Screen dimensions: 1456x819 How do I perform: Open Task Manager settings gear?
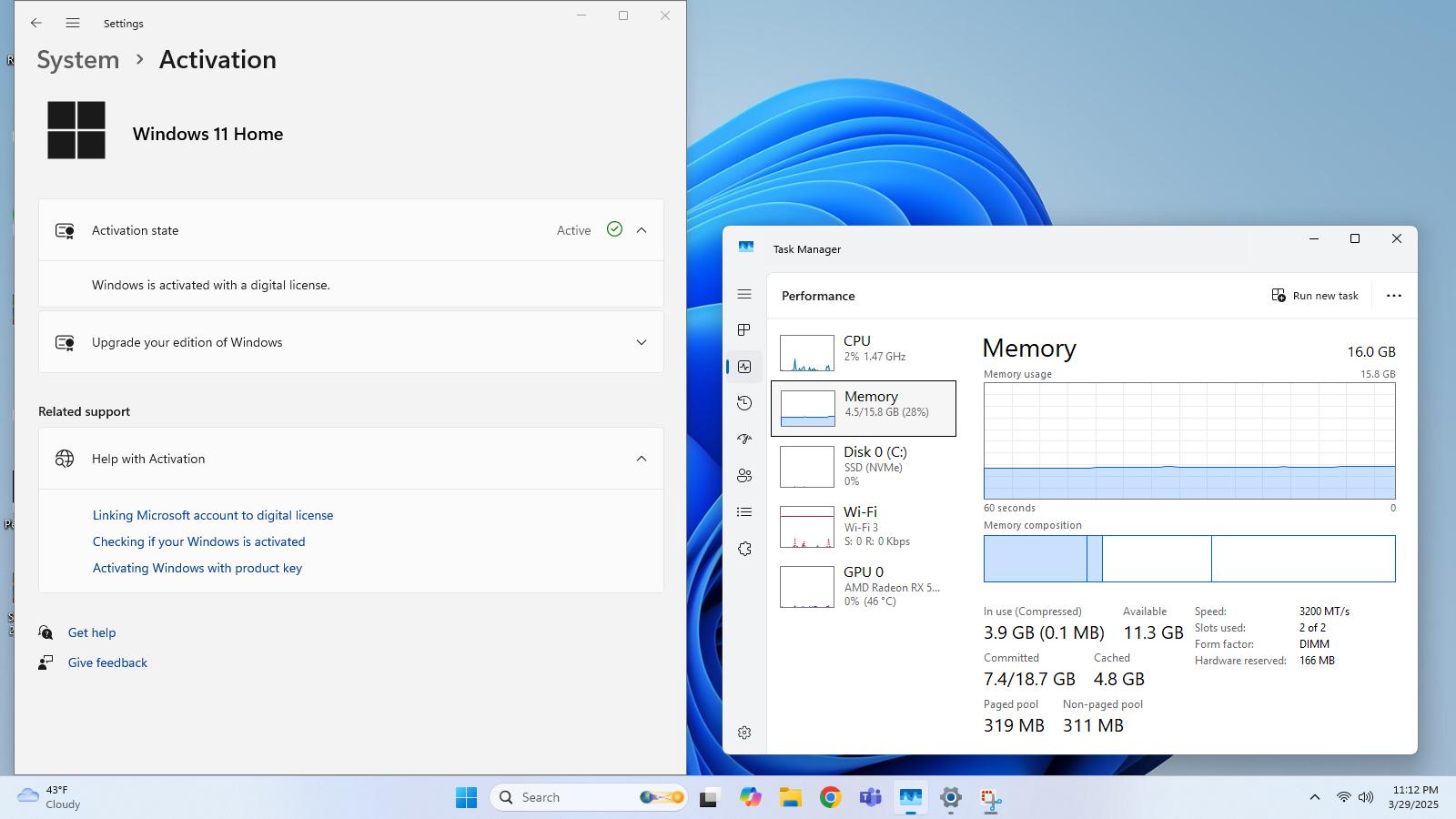(744, 733)
